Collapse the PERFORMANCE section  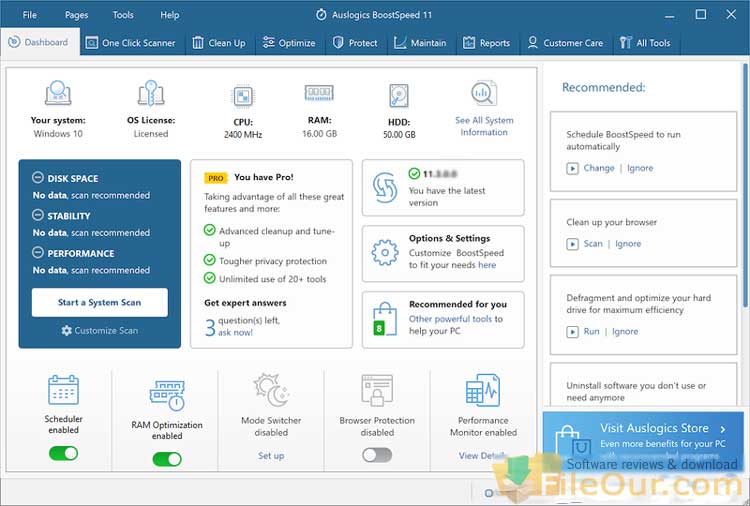click(x=38, y=252)
